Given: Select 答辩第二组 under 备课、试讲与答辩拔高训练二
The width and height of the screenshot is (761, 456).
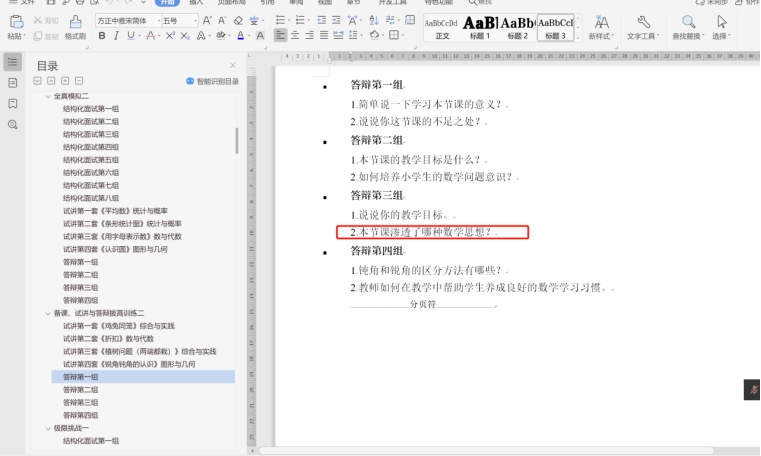Looking at the screenshot, I should (80, 390).
